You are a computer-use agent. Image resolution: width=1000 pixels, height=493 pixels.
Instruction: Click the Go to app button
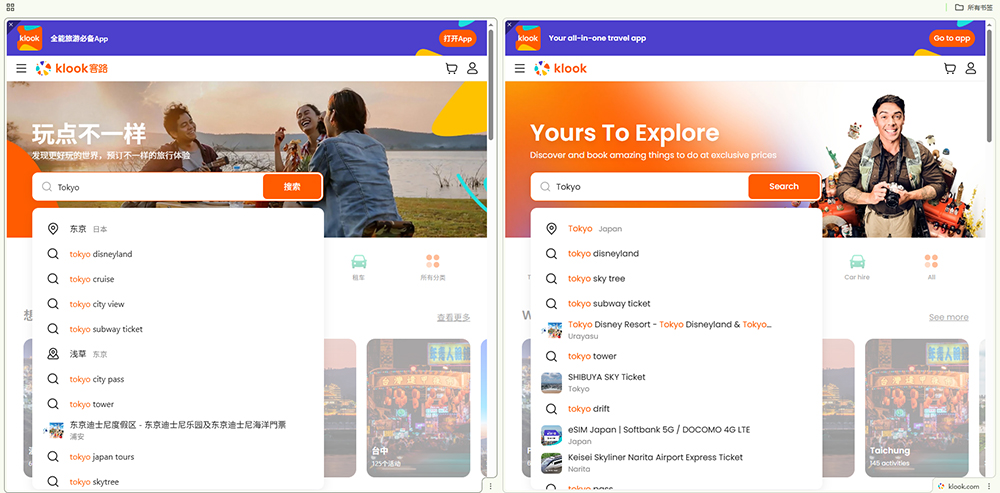[952, 38]
